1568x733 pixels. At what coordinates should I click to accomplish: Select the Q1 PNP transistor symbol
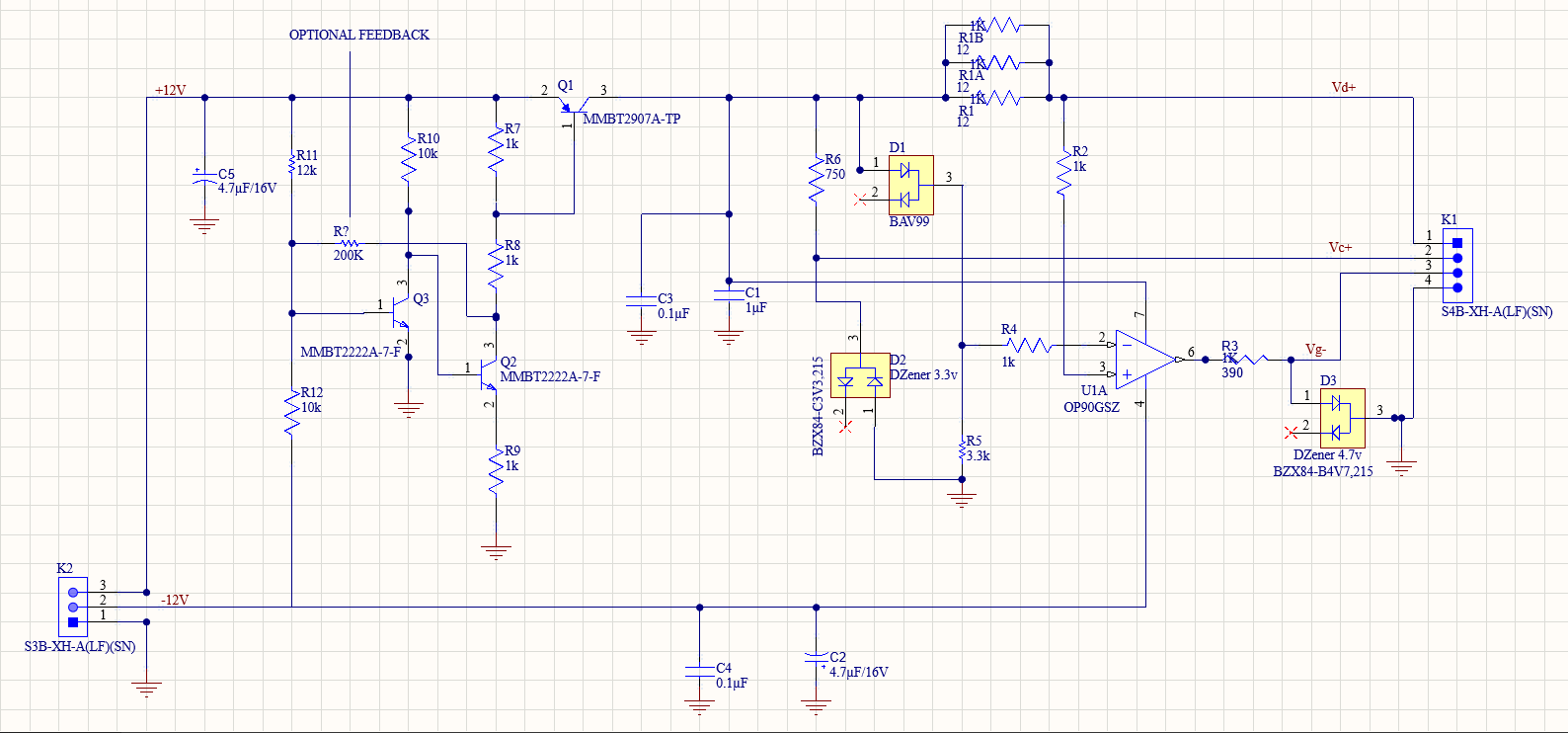point(574,105)
